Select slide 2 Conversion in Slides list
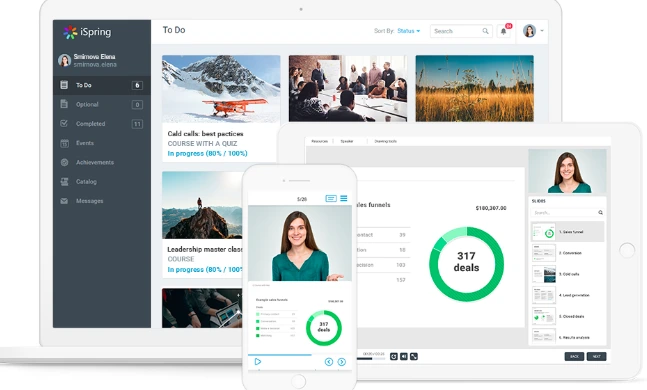Screen dimensions: 647x390 tap(567, 253)
